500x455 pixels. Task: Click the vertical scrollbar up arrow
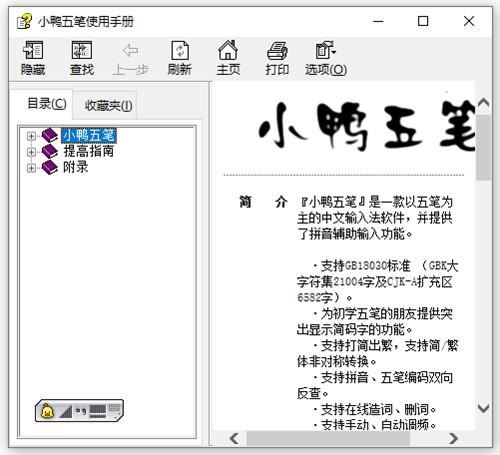484,102
